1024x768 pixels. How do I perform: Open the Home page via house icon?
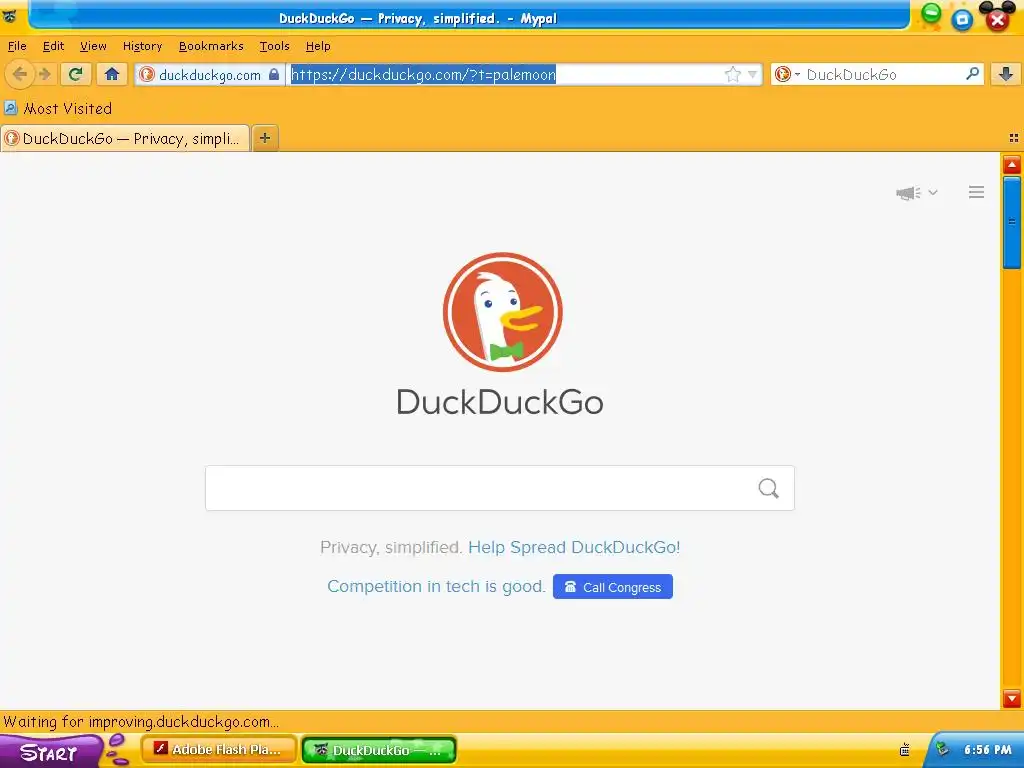112,74
